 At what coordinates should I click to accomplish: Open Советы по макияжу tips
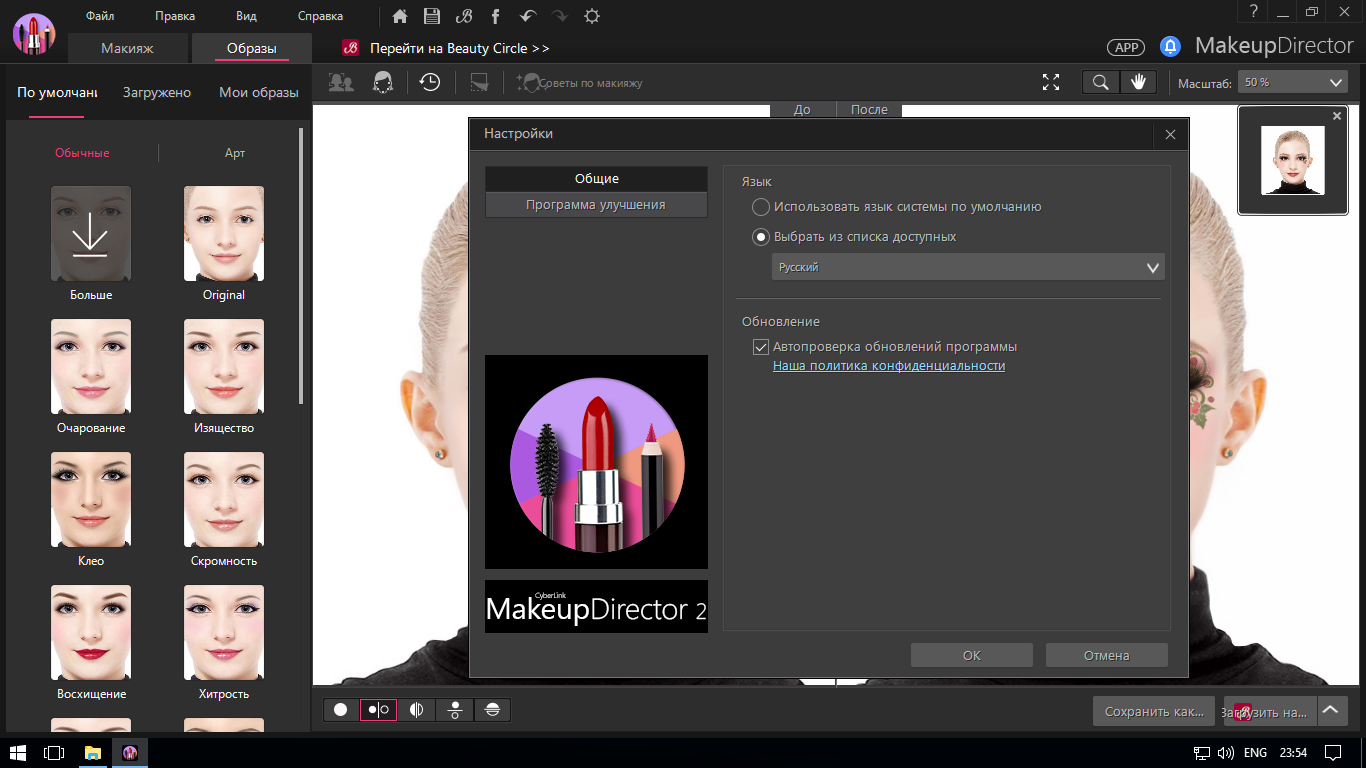[x=580, y=83]
